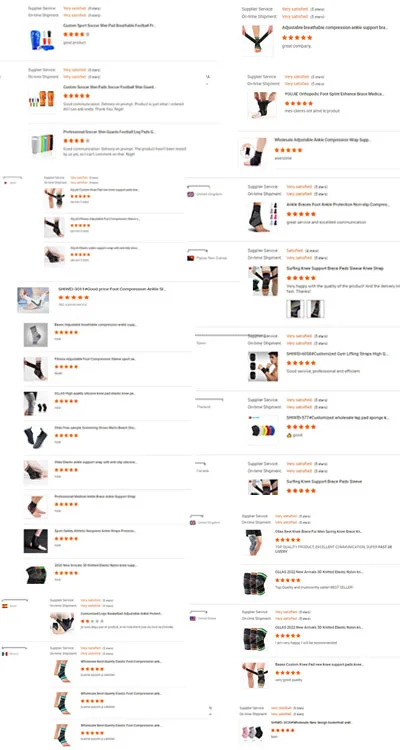Screen dimensions: 400x750
Task: Click the United States flag icon
Action: pyautogui.click(x=192, y=618)
